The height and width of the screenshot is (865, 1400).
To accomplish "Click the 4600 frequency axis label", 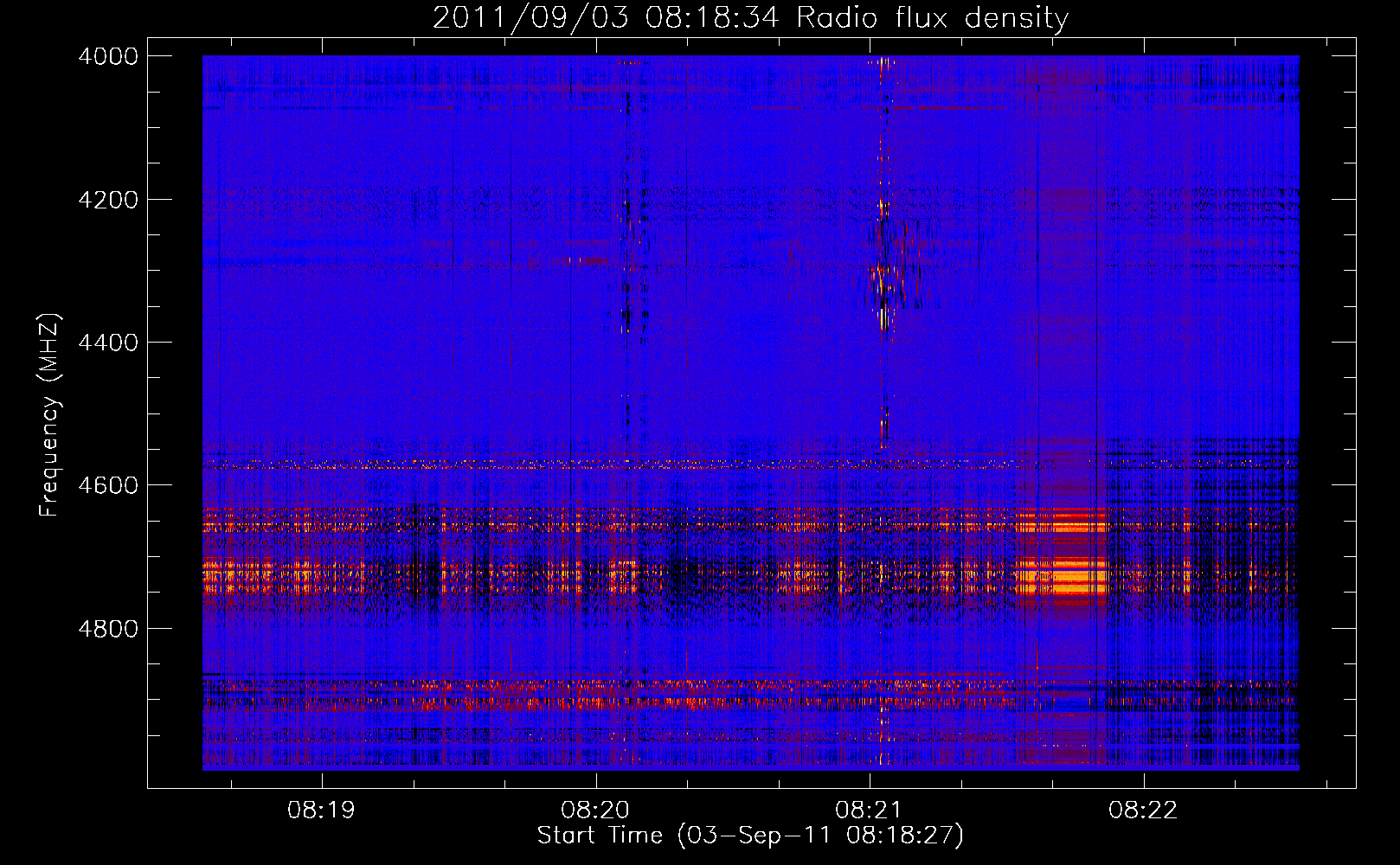I will 108,485.
